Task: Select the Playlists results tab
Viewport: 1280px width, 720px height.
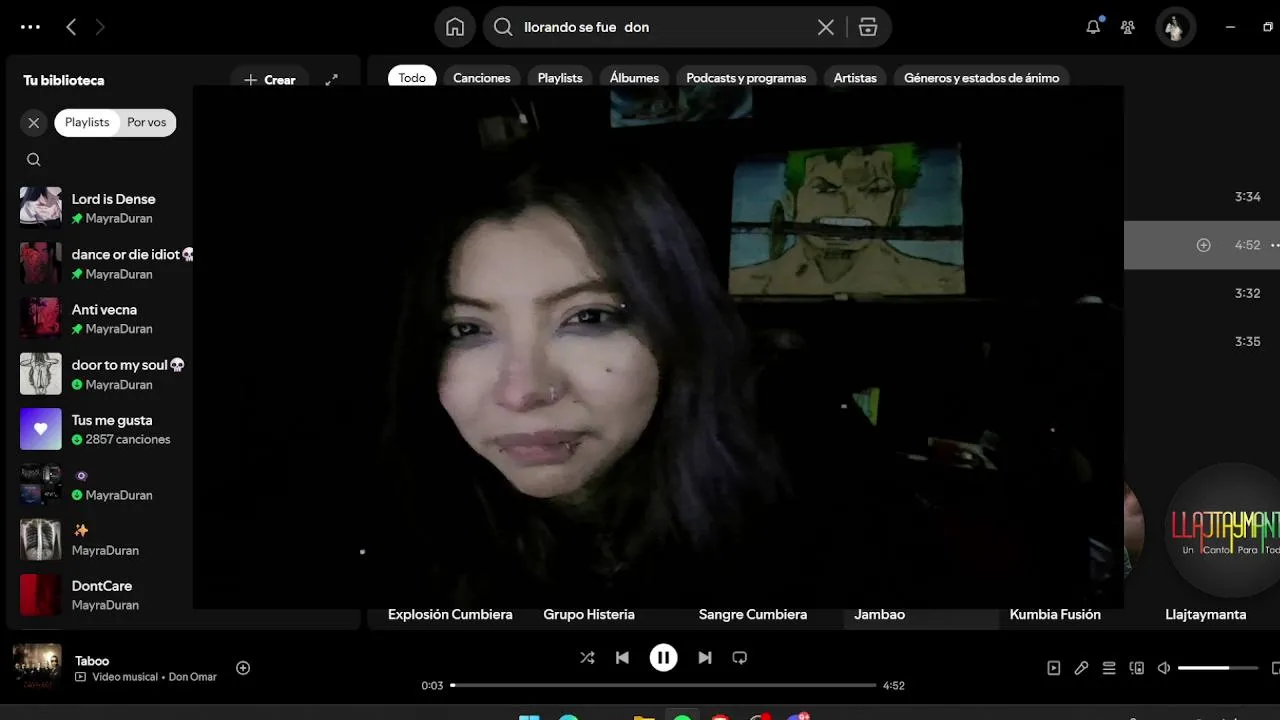Action: (560, 78)
